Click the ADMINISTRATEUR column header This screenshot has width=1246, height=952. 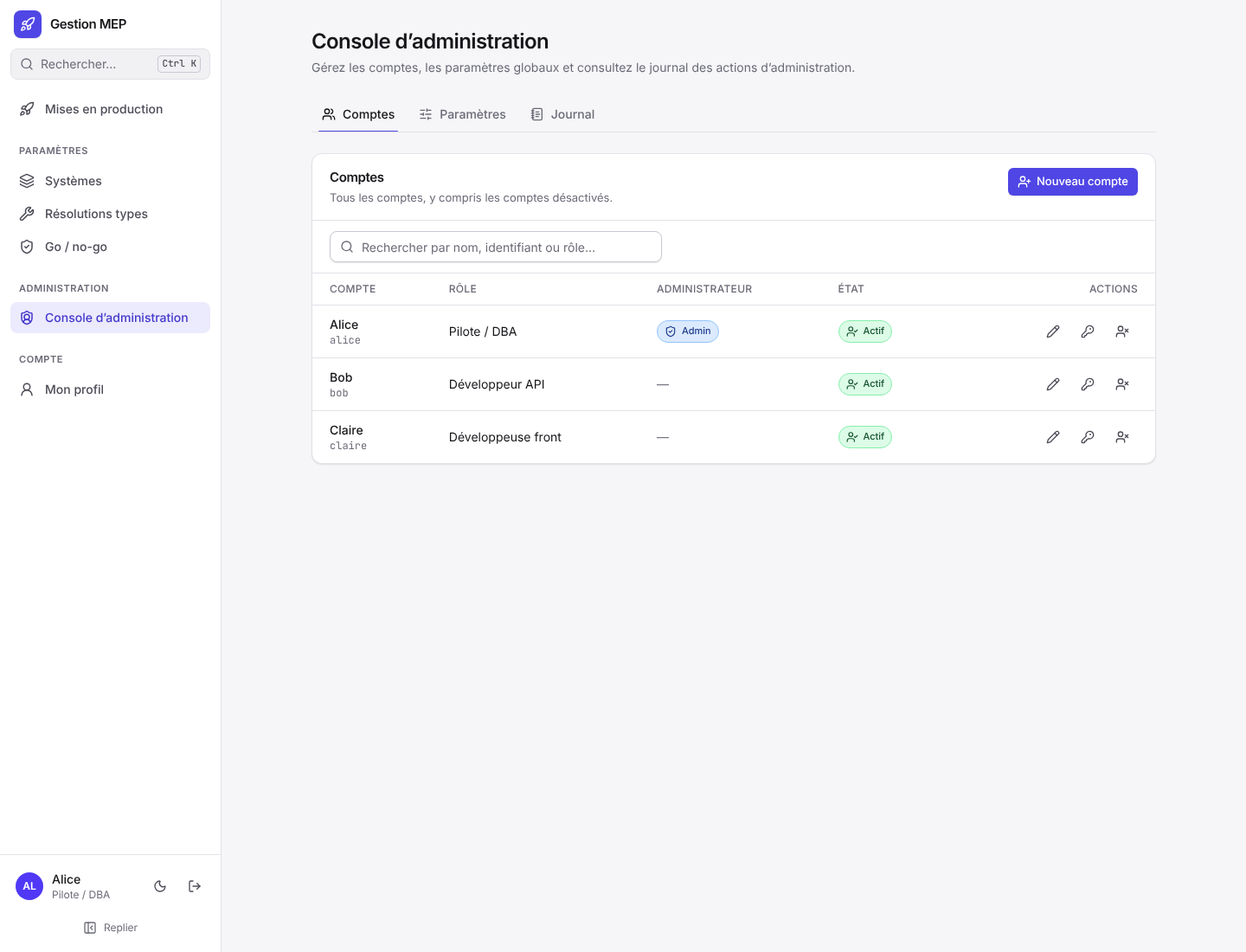coord(704,289)
